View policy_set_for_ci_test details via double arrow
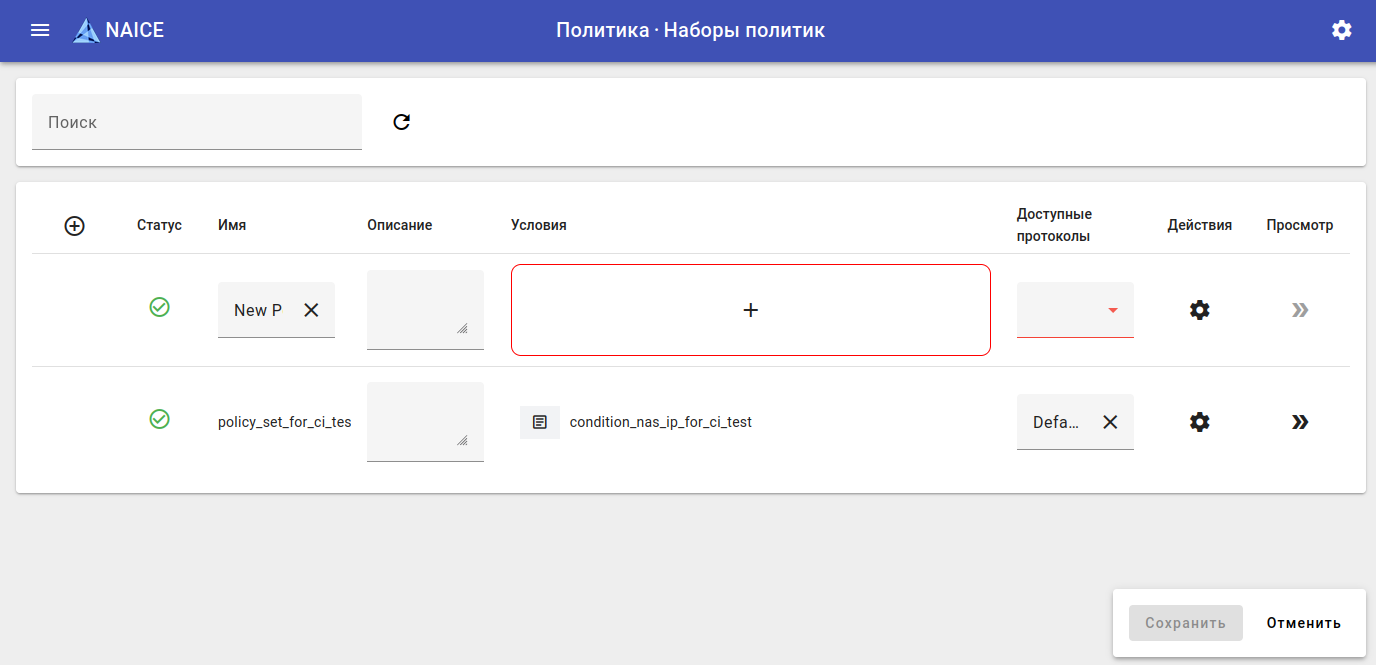The width and height of the screenshot is (1376, 665). [x=1299, y=422]
